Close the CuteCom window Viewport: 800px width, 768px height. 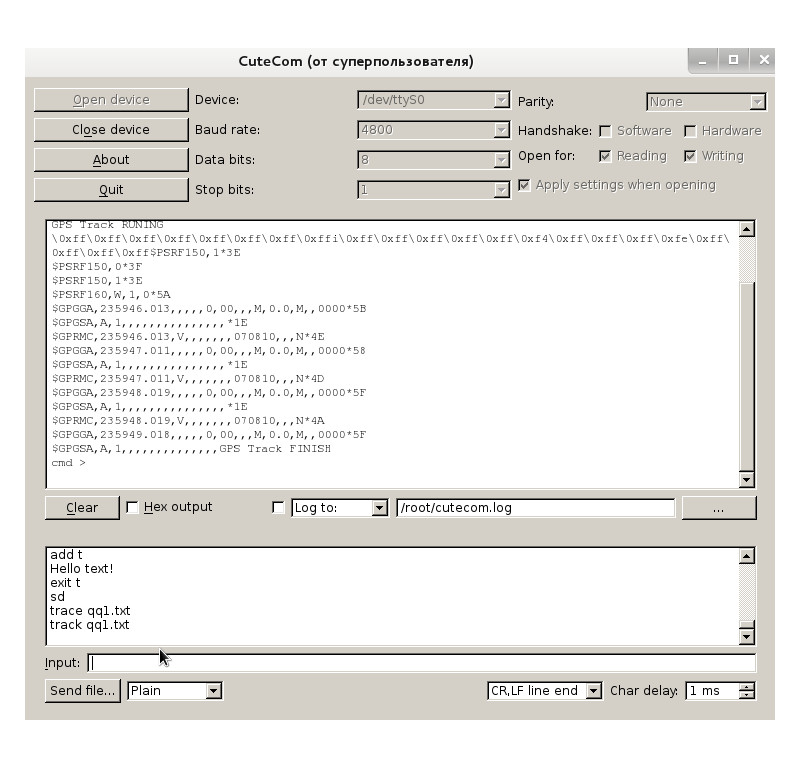764,61
